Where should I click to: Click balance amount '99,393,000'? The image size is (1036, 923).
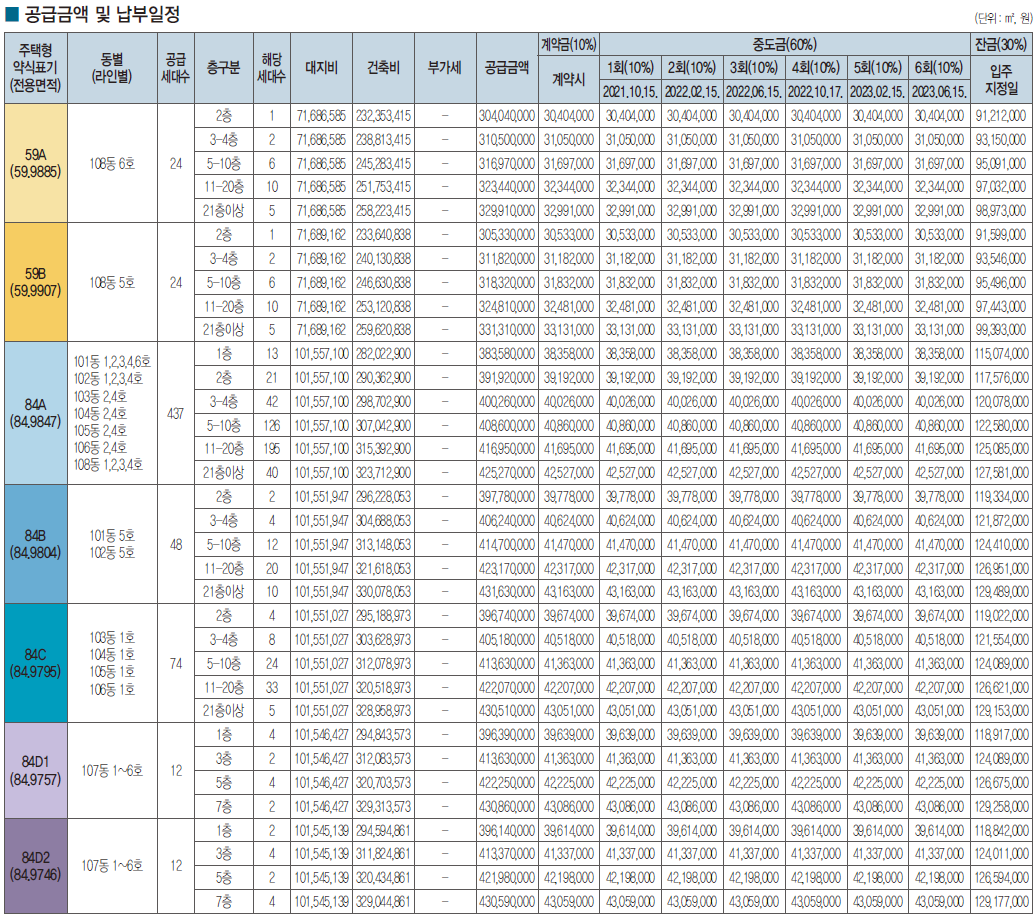click(x=1001, y=330)
